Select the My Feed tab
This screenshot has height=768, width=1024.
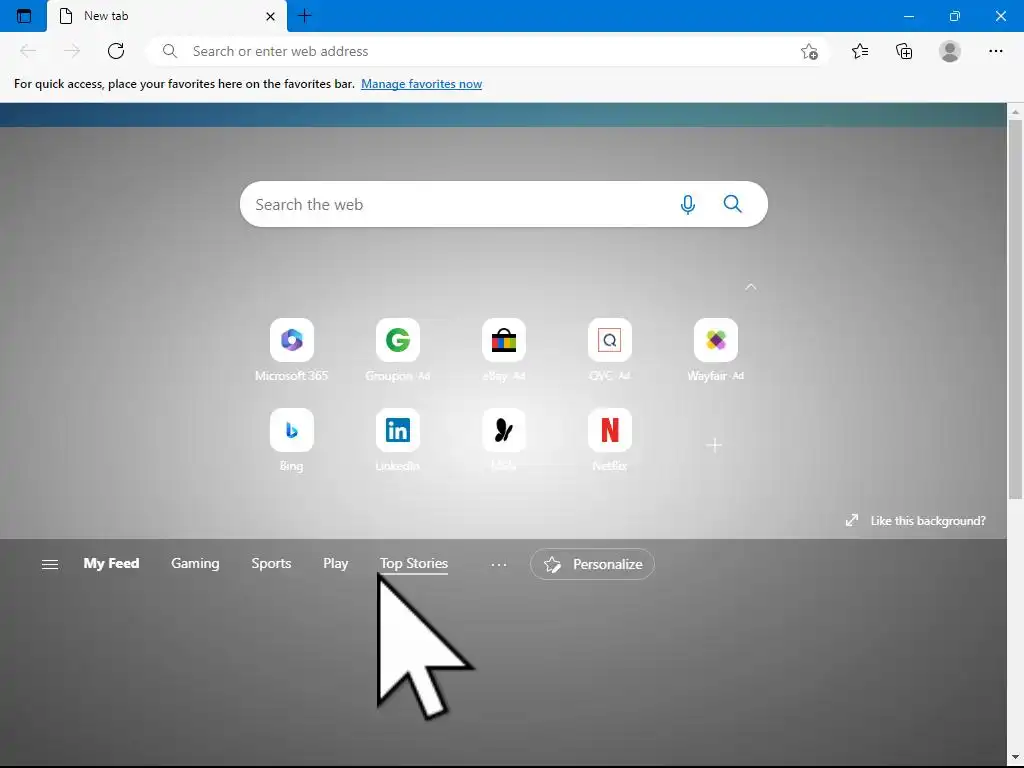111,563
